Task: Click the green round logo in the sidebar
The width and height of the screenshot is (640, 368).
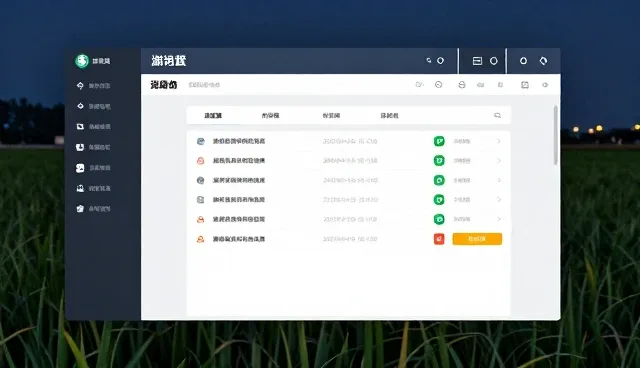Action: click(x=82, y=61)
